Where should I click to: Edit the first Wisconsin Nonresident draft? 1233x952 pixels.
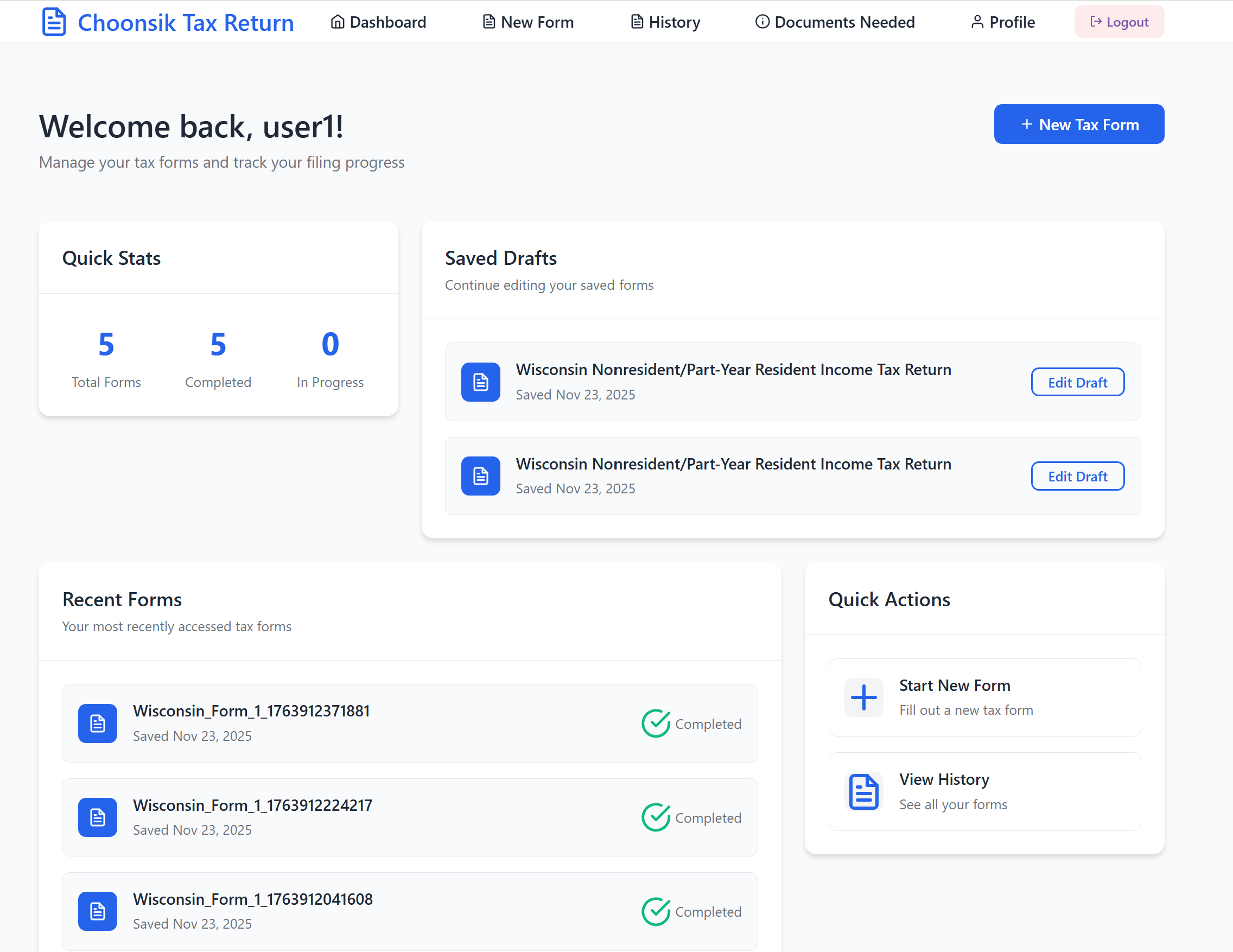point(1077,382)
